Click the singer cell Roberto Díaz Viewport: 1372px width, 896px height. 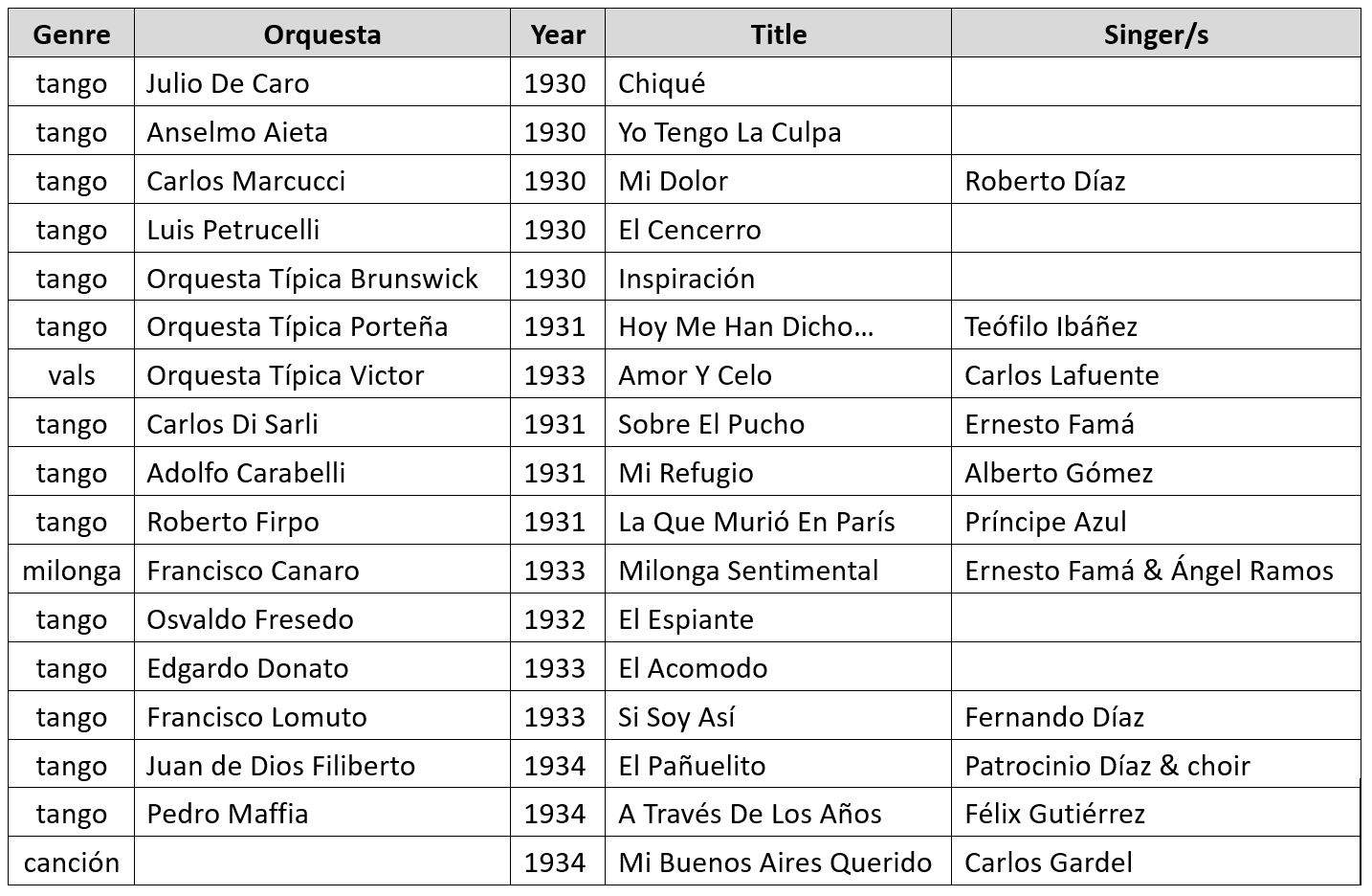tap(1045, 181)
